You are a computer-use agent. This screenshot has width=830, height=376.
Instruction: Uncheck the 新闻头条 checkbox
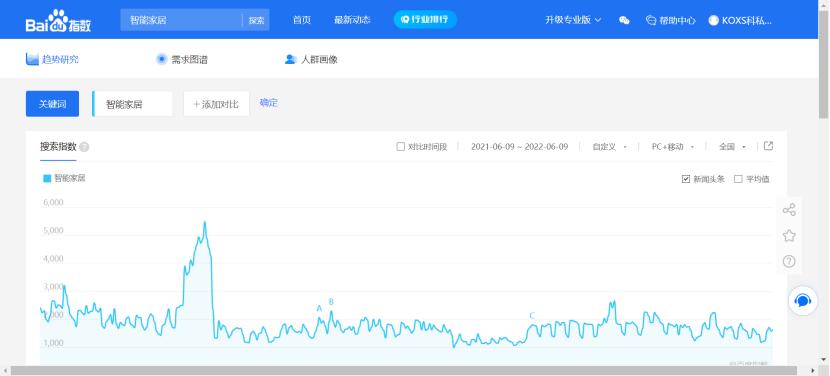point(686,179)
